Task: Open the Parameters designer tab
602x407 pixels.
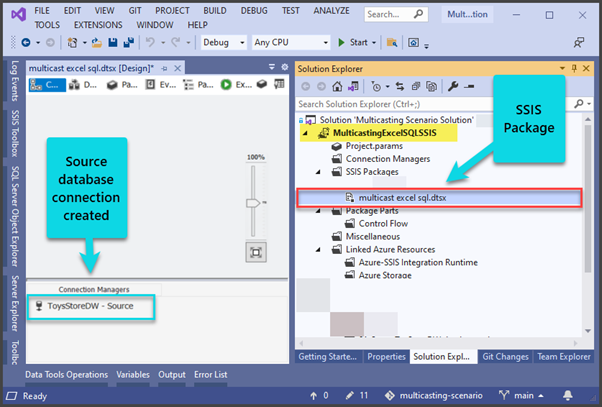Action: pos(122,85)
